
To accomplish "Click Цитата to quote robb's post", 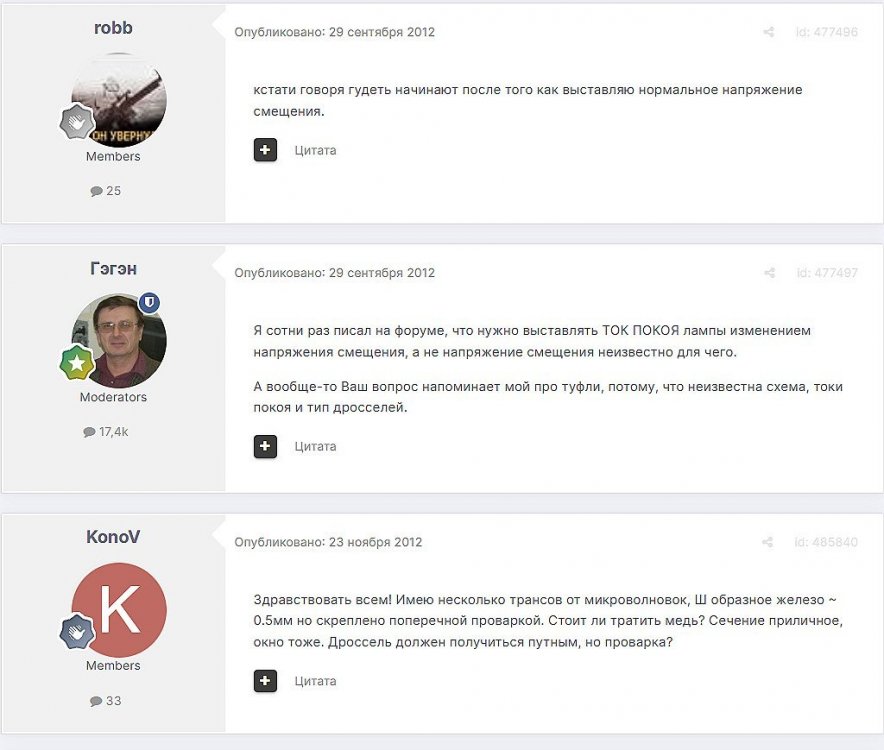I will tap(315, 151).
